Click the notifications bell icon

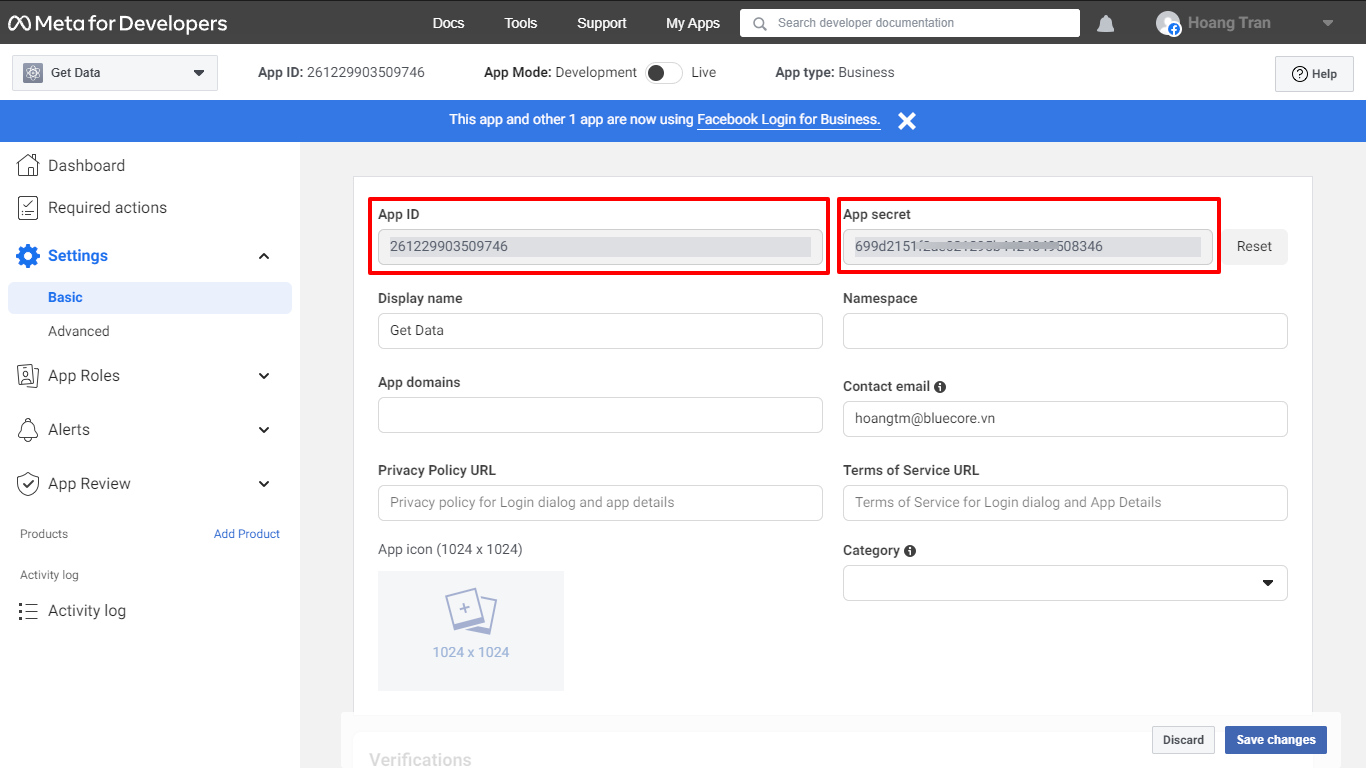click(1105, 23)
